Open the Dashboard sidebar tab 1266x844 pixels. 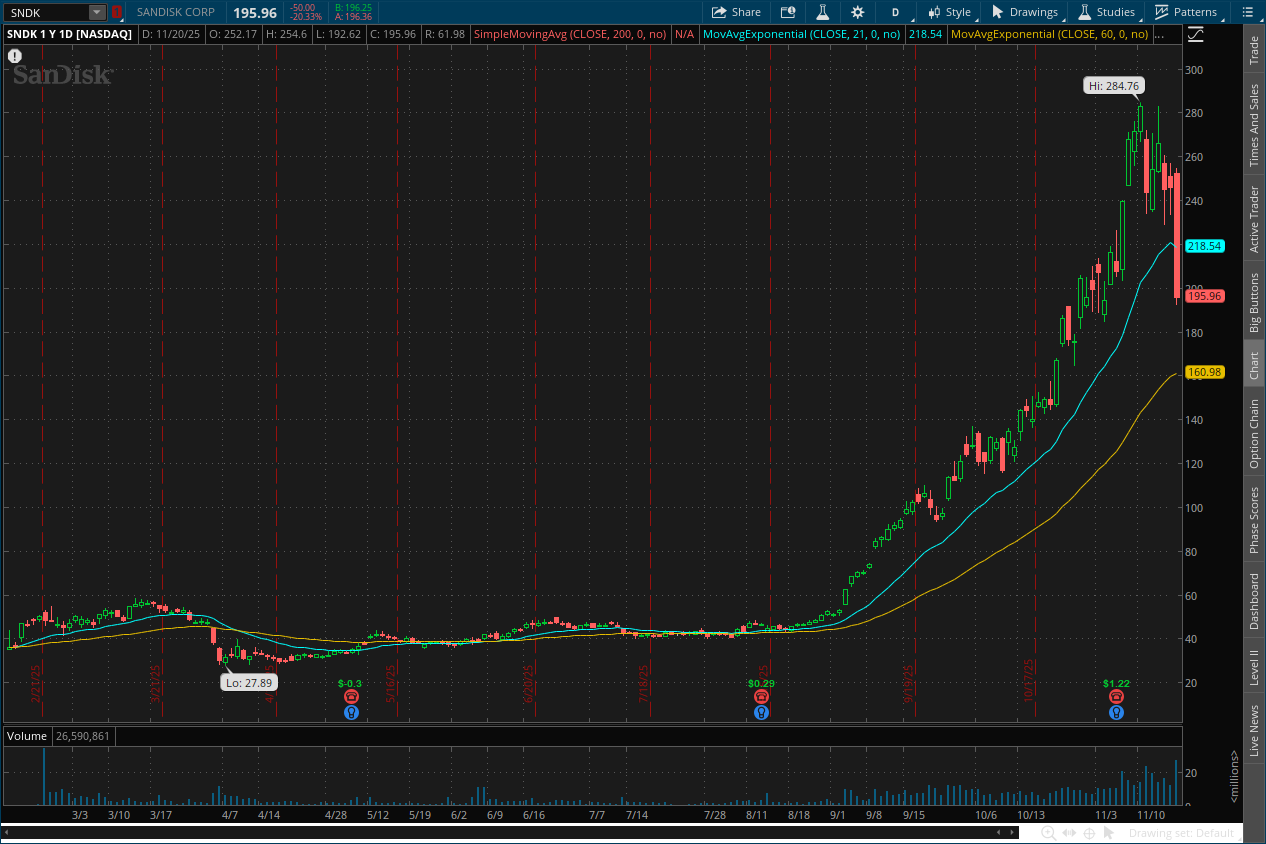1254,601
